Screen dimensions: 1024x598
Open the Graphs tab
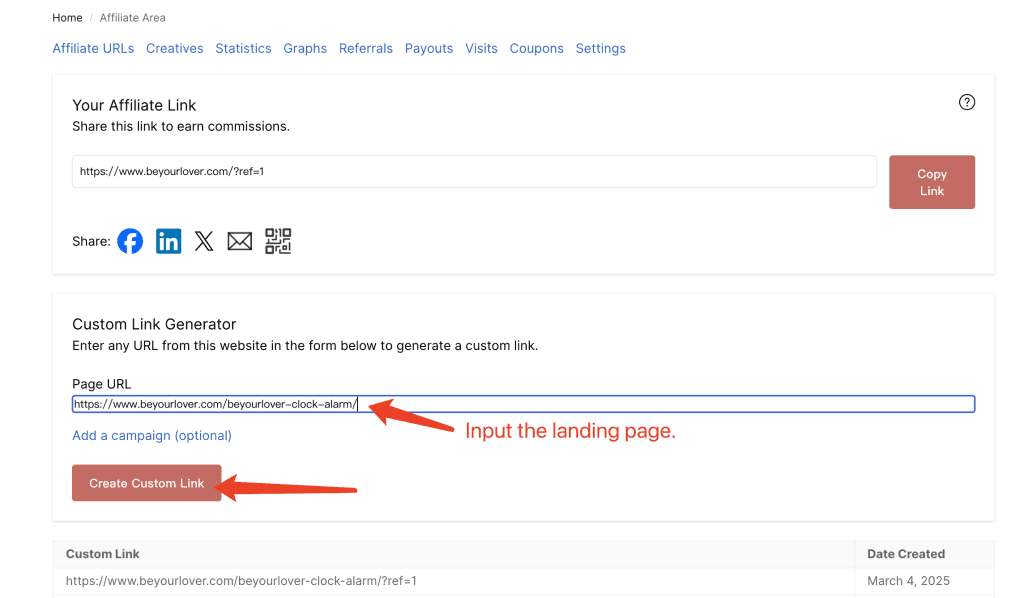point(305,48)
